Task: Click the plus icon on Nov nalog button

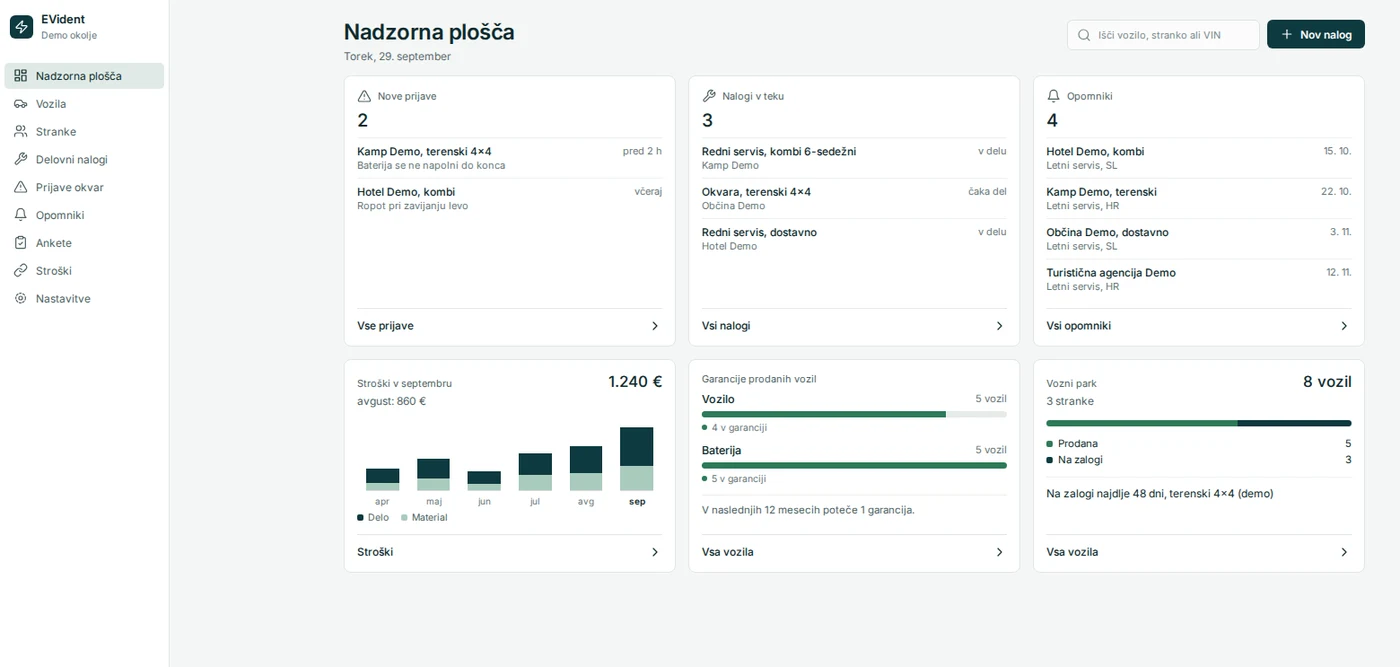Action: coord(1287,35)
